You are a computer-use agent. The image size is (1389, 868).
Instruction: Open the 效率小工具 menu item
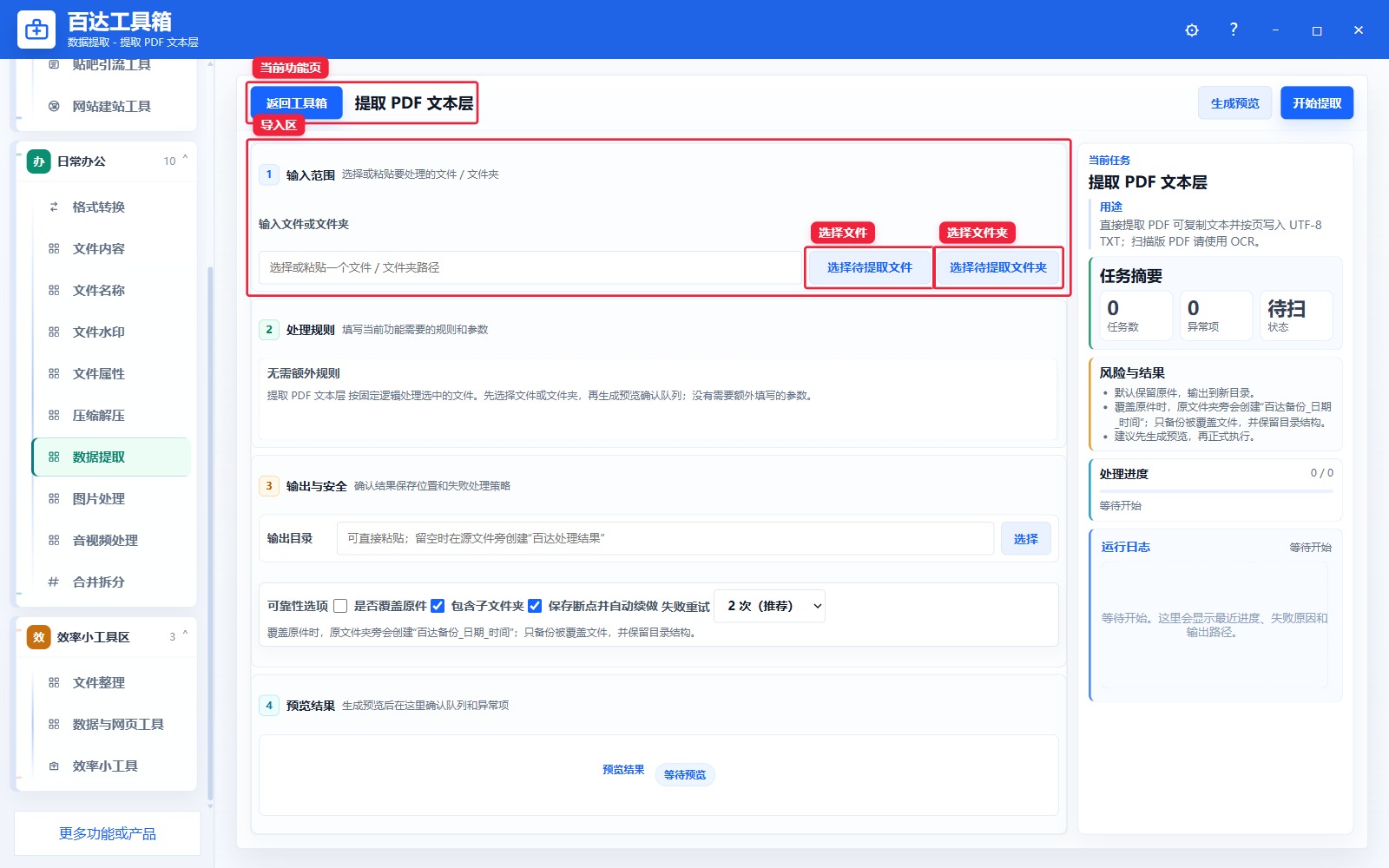[x=111, y=766]
